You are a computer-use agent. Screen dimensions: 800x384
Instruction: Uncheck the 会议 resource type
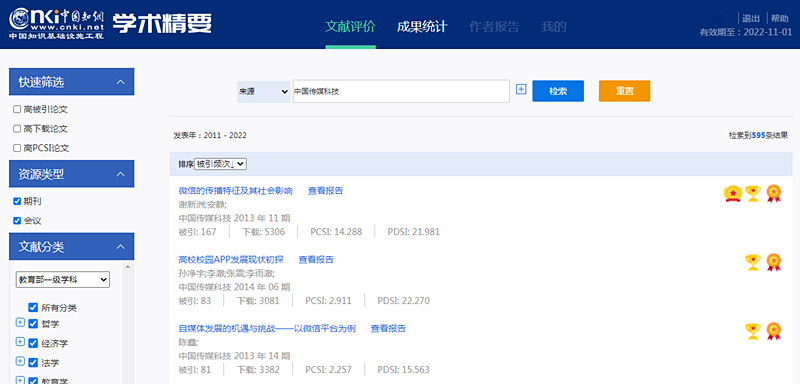[17, 221]
